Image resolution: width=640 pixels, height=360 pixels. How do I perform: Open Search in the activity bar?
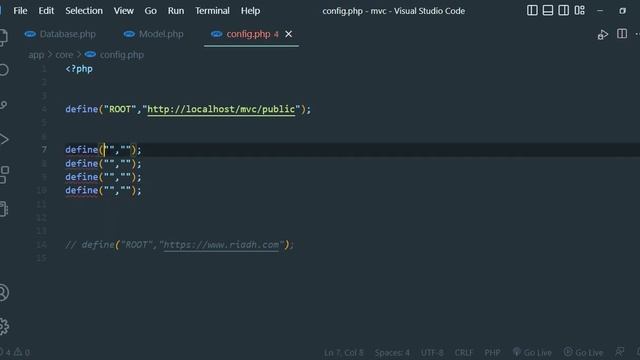tap(3, 70)
